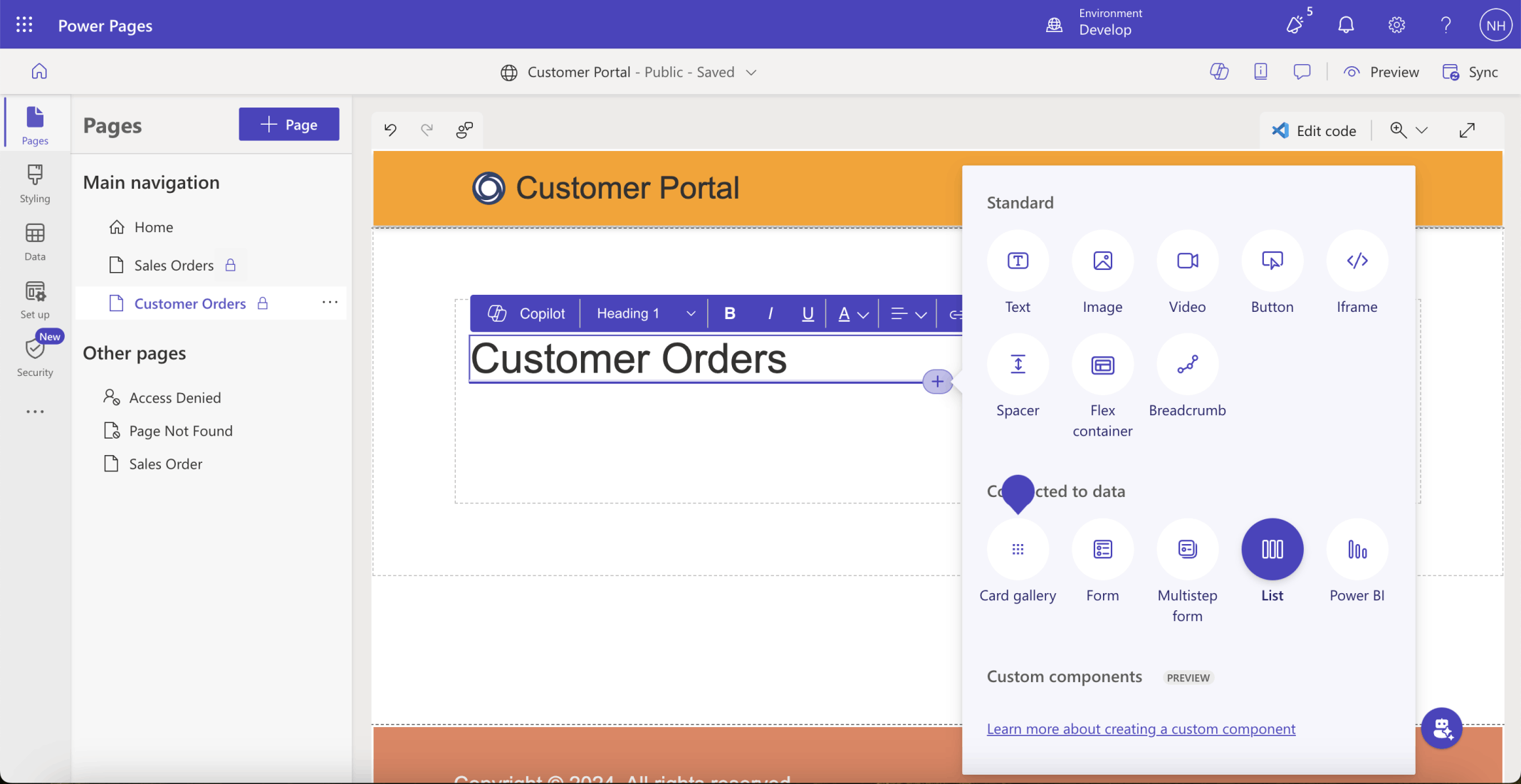This screenshot has height=784, width=1521.
Task: Open the Security workspace
Action: tap(35, 357)
